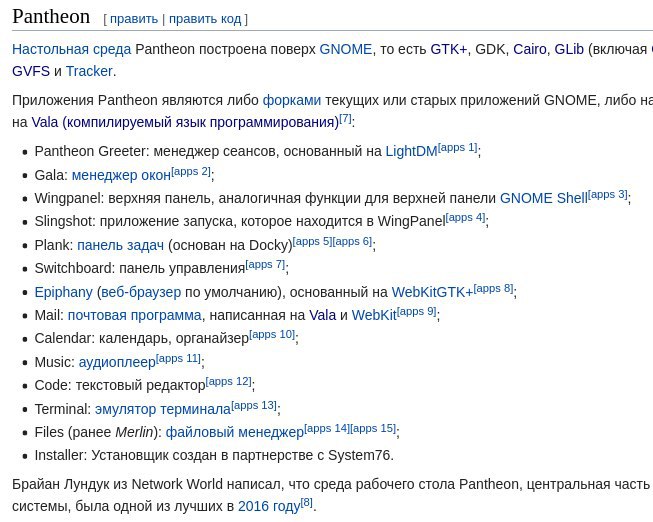Open the 'почтовая программа' link
Viewport: 653px width, 522px height.
[135, 315]
